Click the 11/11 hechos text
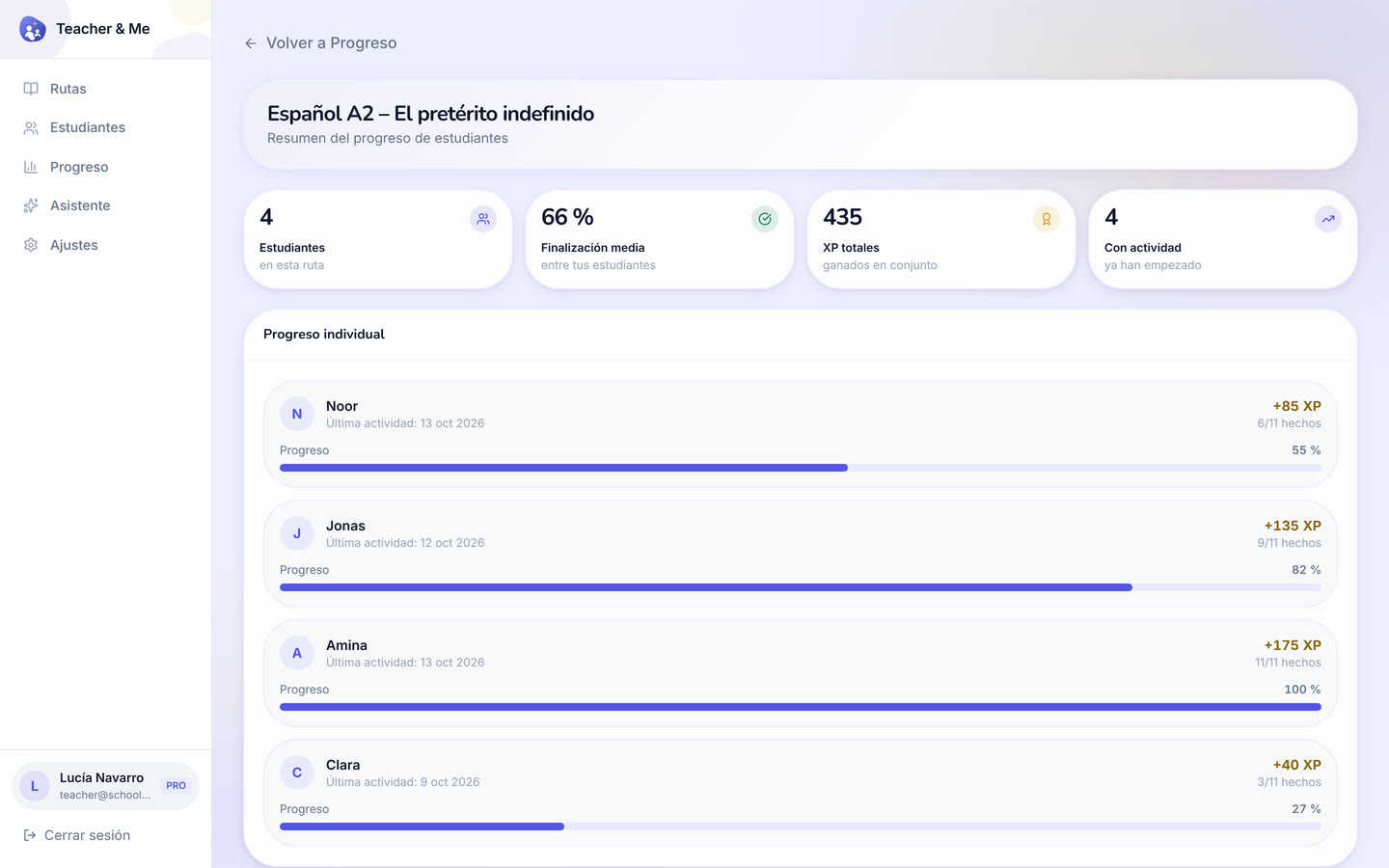 (1288, 663)
